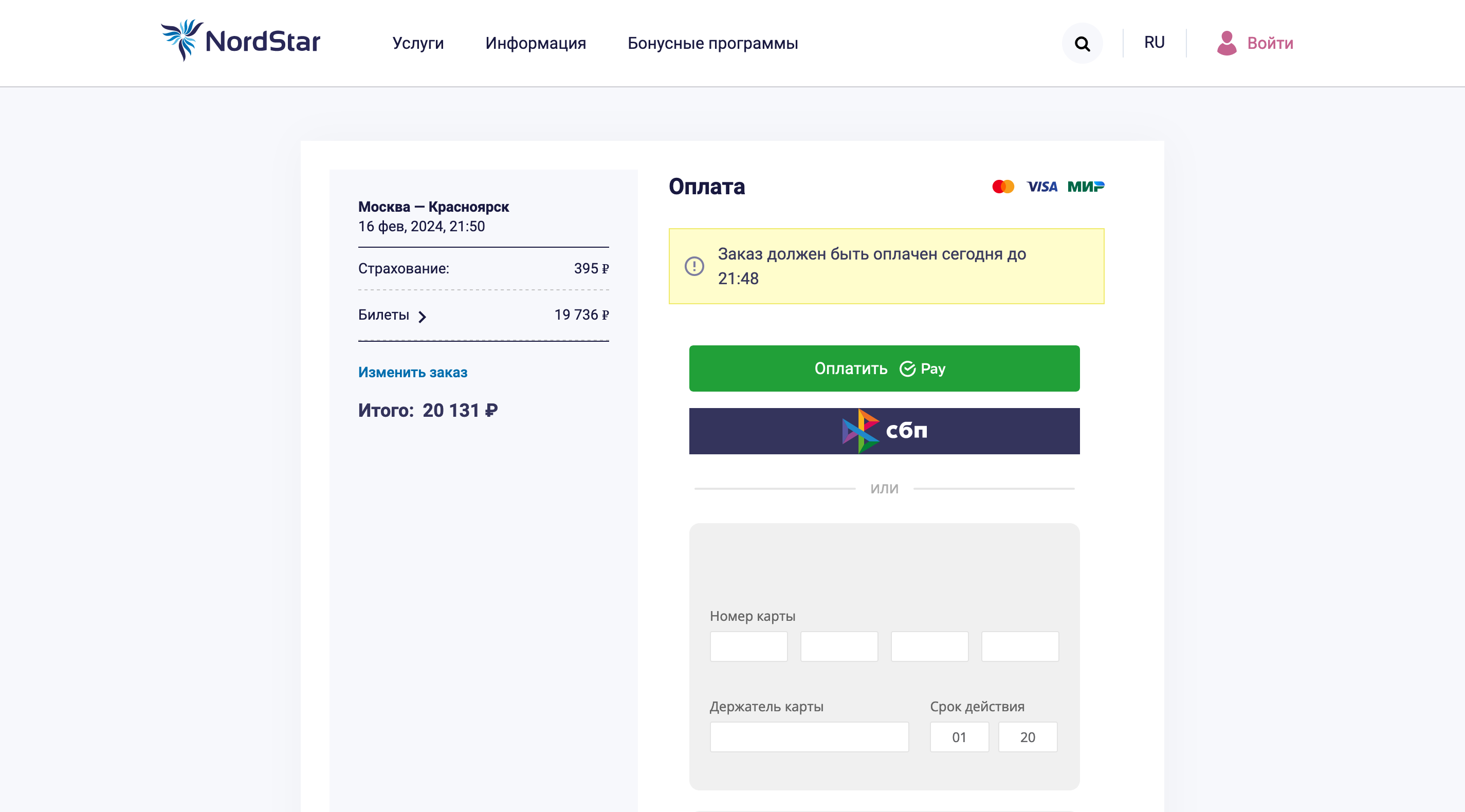Focus the second card number field
The height and width of the screenshot is (812, 1465).
coord(839,647)
